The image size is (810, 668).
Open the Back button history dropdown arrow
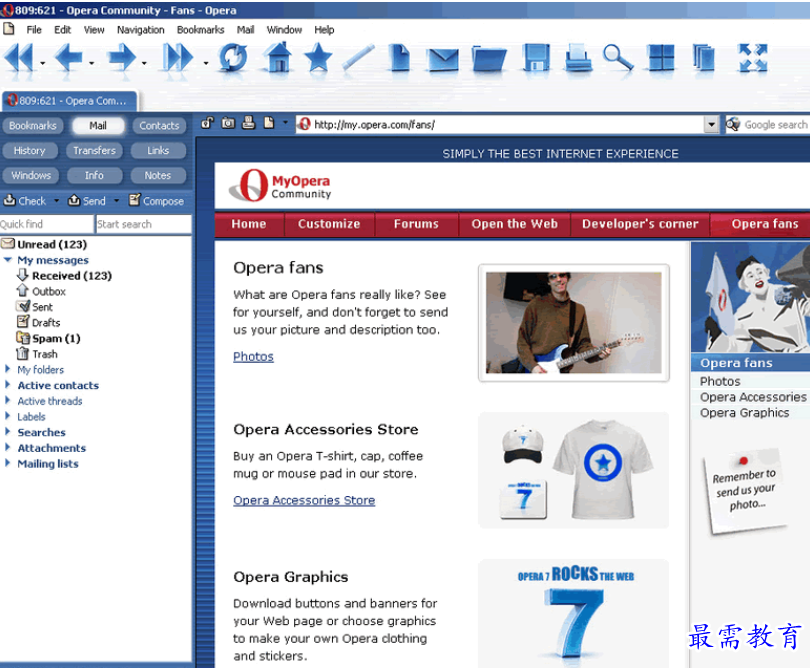point(91,63)
